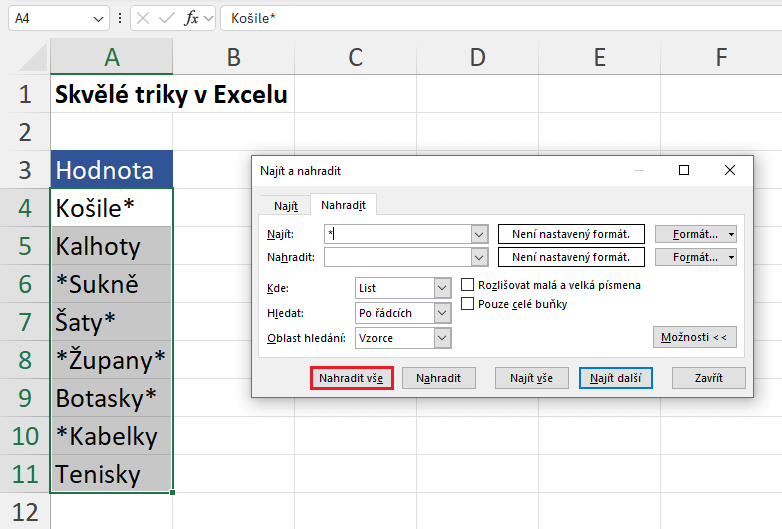Select column header B
The height and width of the screenshot is (529, 782).
click(233, 58)
